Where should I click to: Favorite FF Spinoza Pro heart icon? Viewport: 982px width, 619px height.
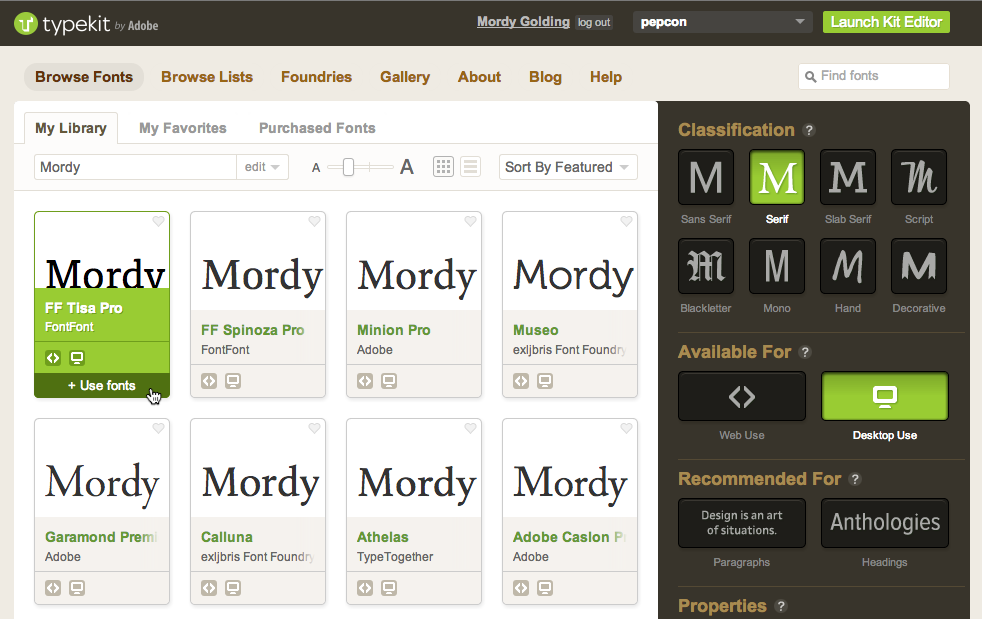314,221
